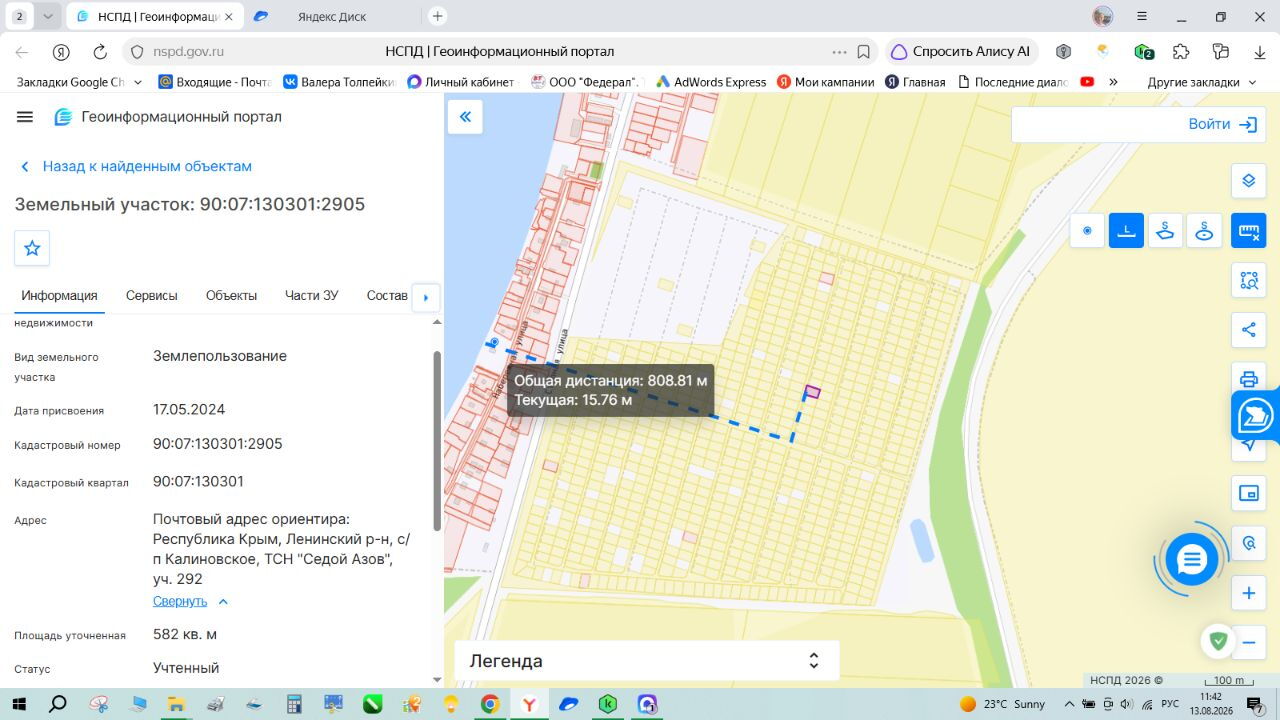
Task: Share map via the share icon
Action: 1248,330
